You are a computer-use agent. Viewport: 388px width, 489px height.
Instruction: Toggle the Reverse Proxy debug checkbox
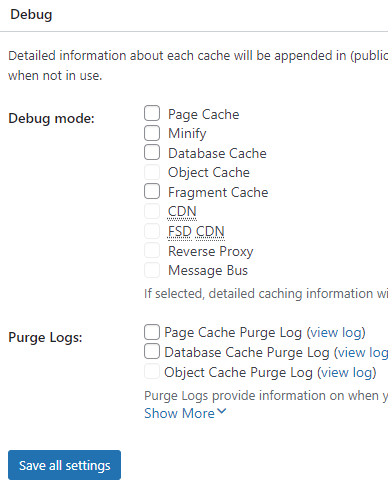coord(152,250)
